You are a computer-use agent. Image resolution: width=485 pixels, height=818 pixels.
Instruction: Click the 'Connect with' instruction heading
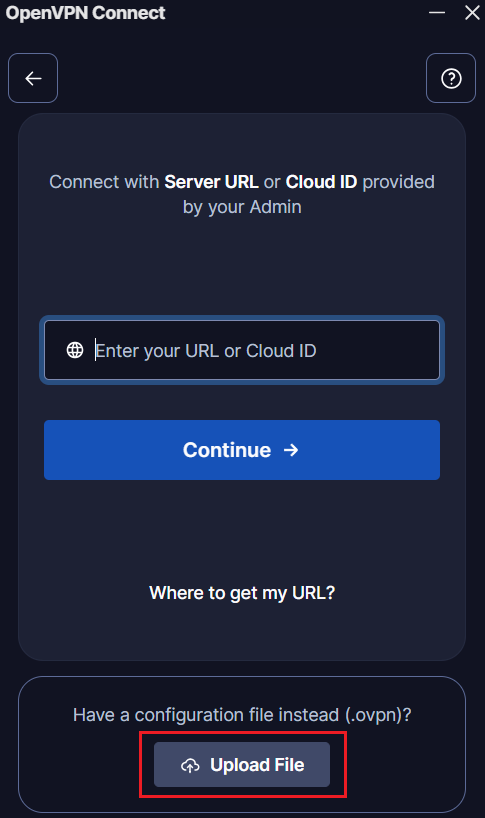click(242, 194)
